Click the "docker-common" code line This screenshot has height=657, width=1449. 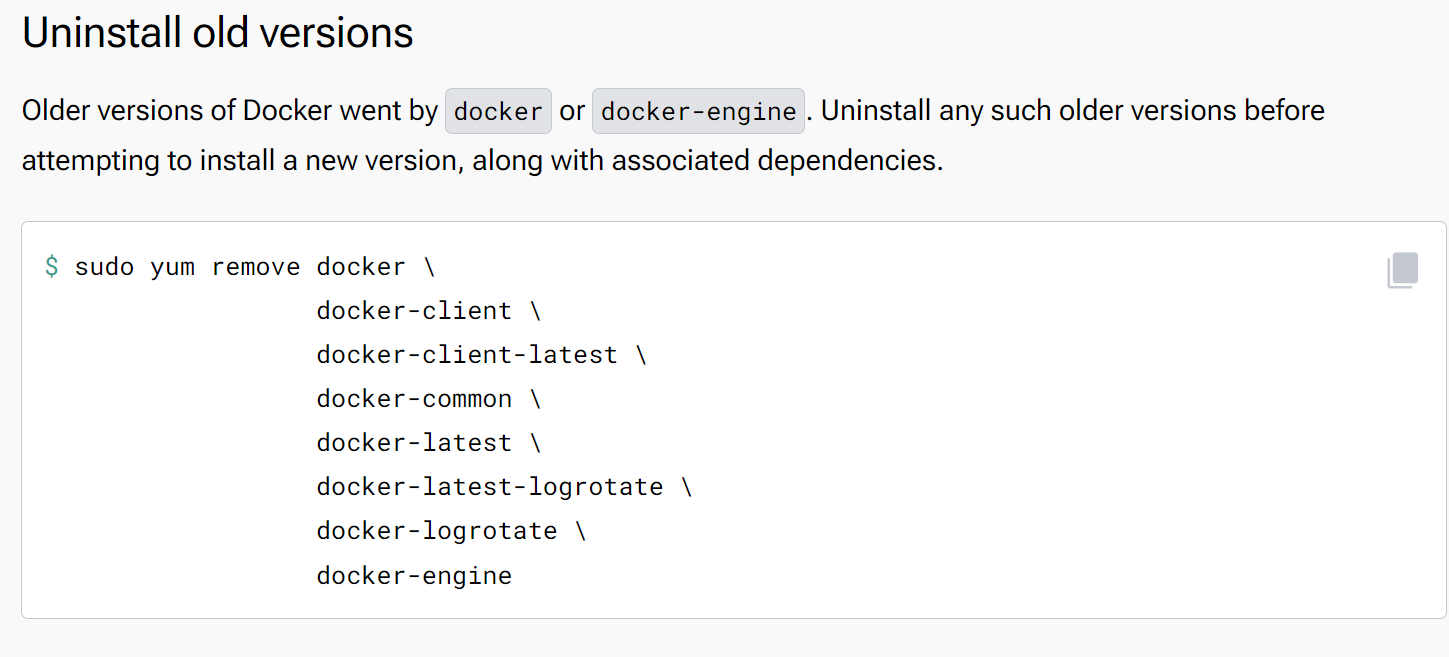(414, 399)
